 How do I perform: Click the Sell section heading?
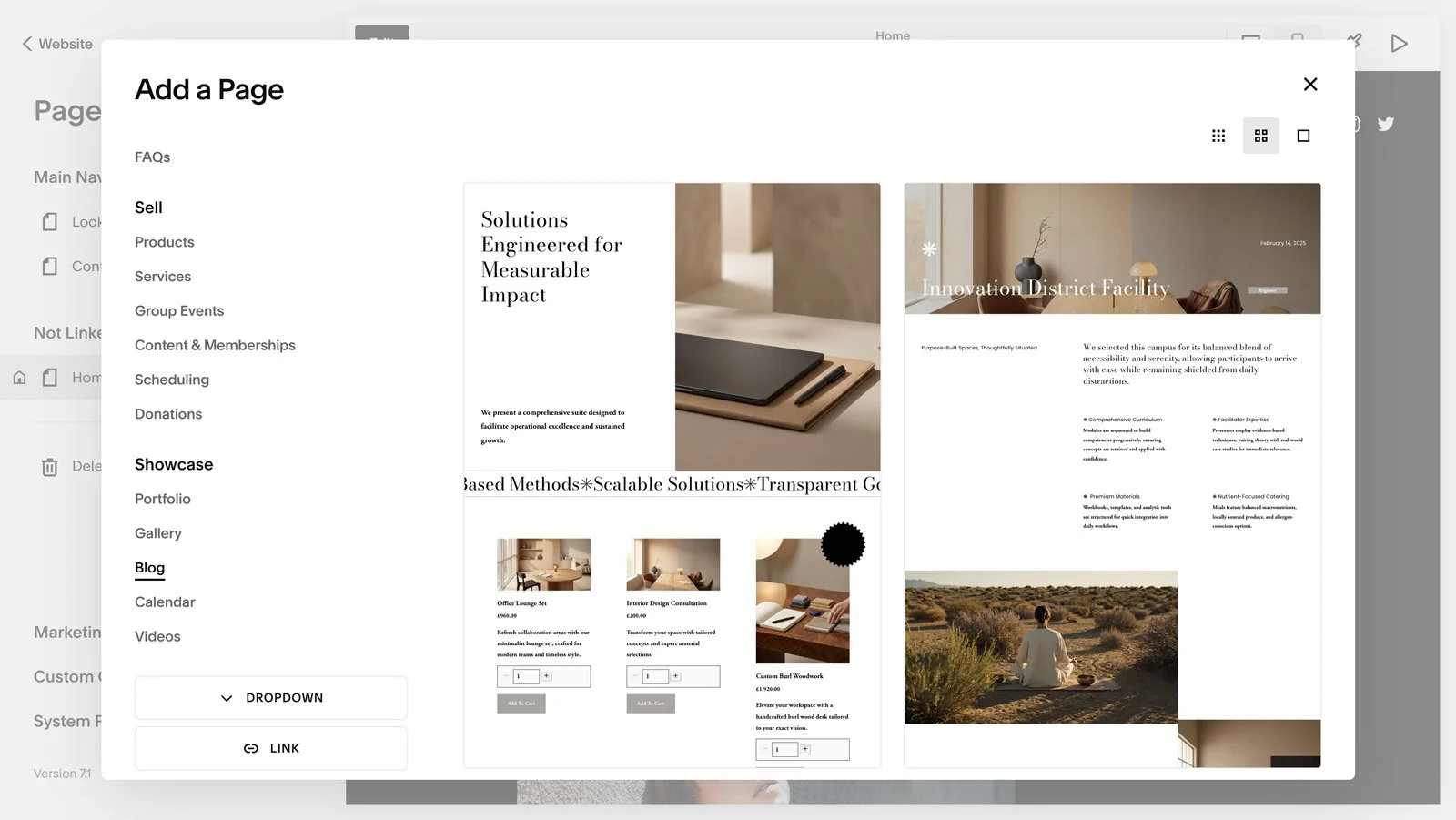148,208
